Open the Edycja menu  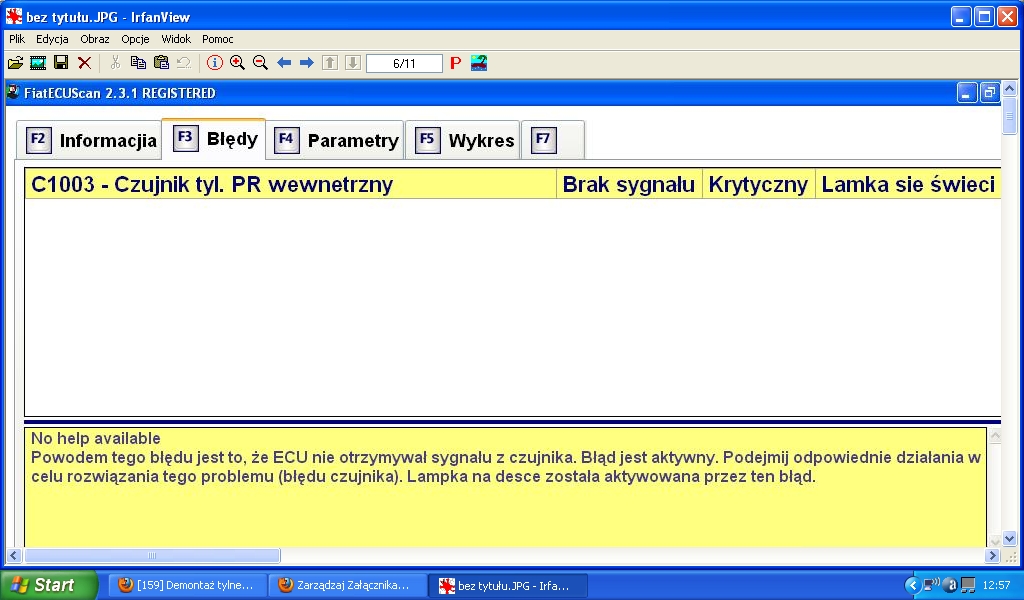(x=52, y=39)
